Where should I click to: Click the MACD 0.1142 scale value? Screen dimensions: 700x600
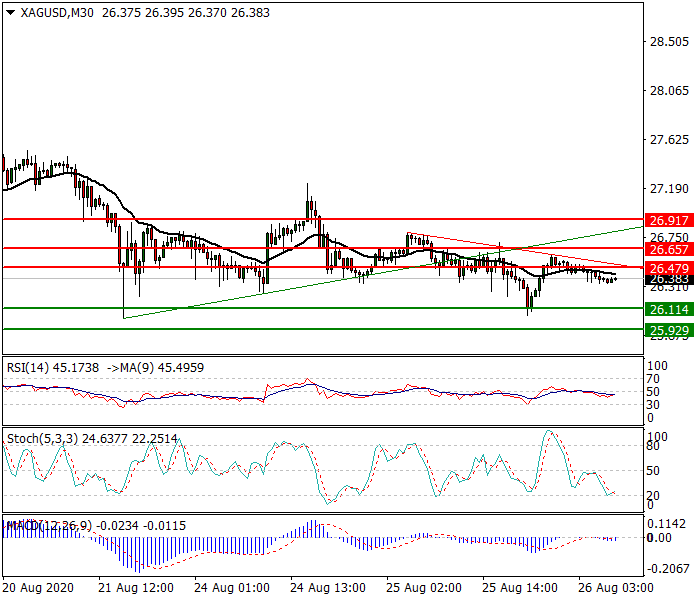point(666,524)
